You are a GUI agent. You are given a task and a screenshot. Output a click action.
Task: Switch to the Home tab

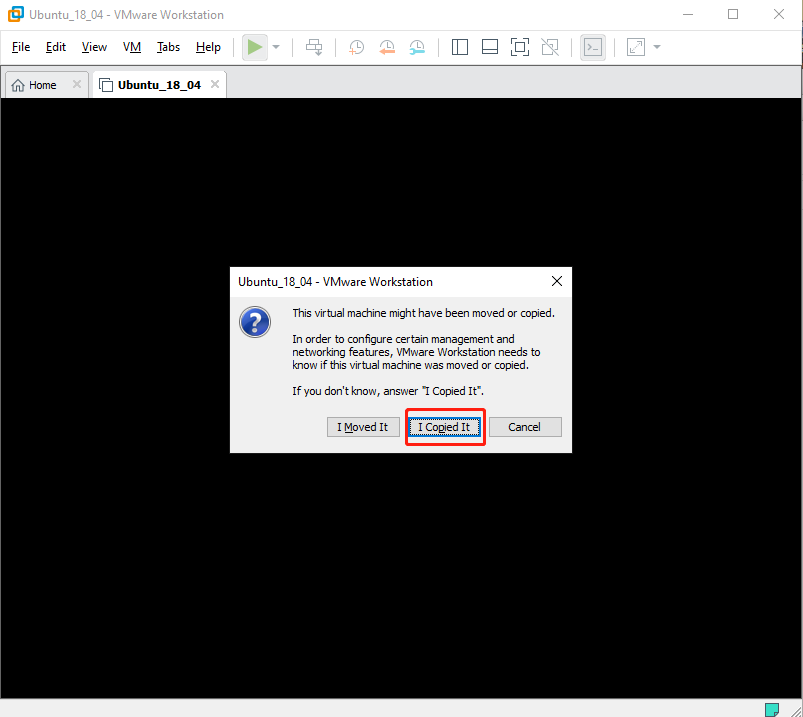(x=47, y=85)
